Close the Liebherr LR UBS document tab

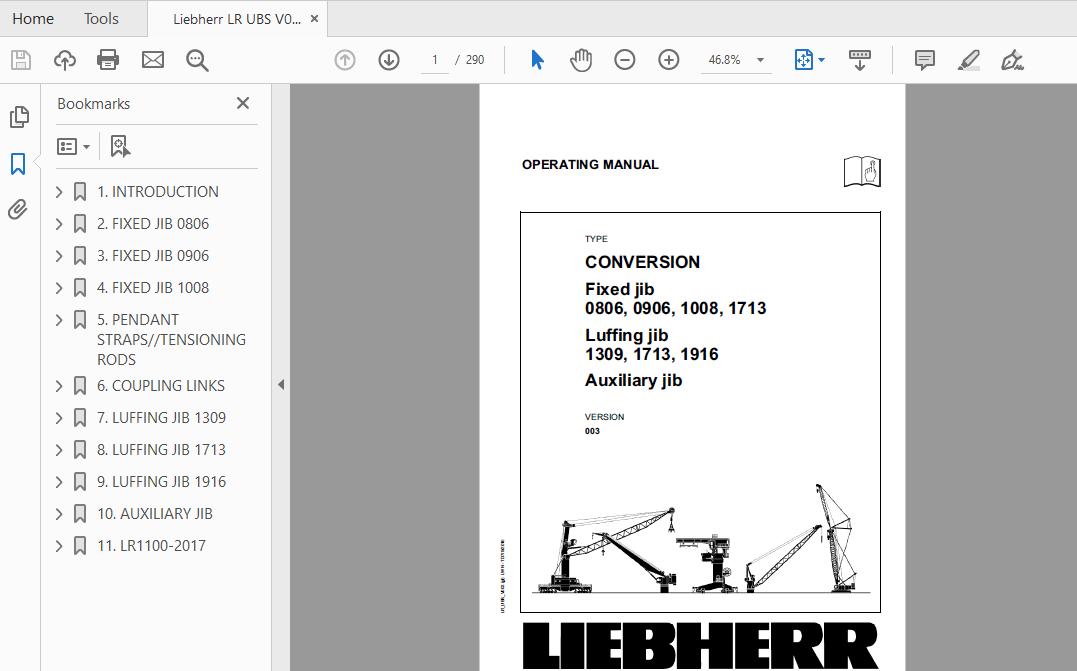click(x=314, y=19)
